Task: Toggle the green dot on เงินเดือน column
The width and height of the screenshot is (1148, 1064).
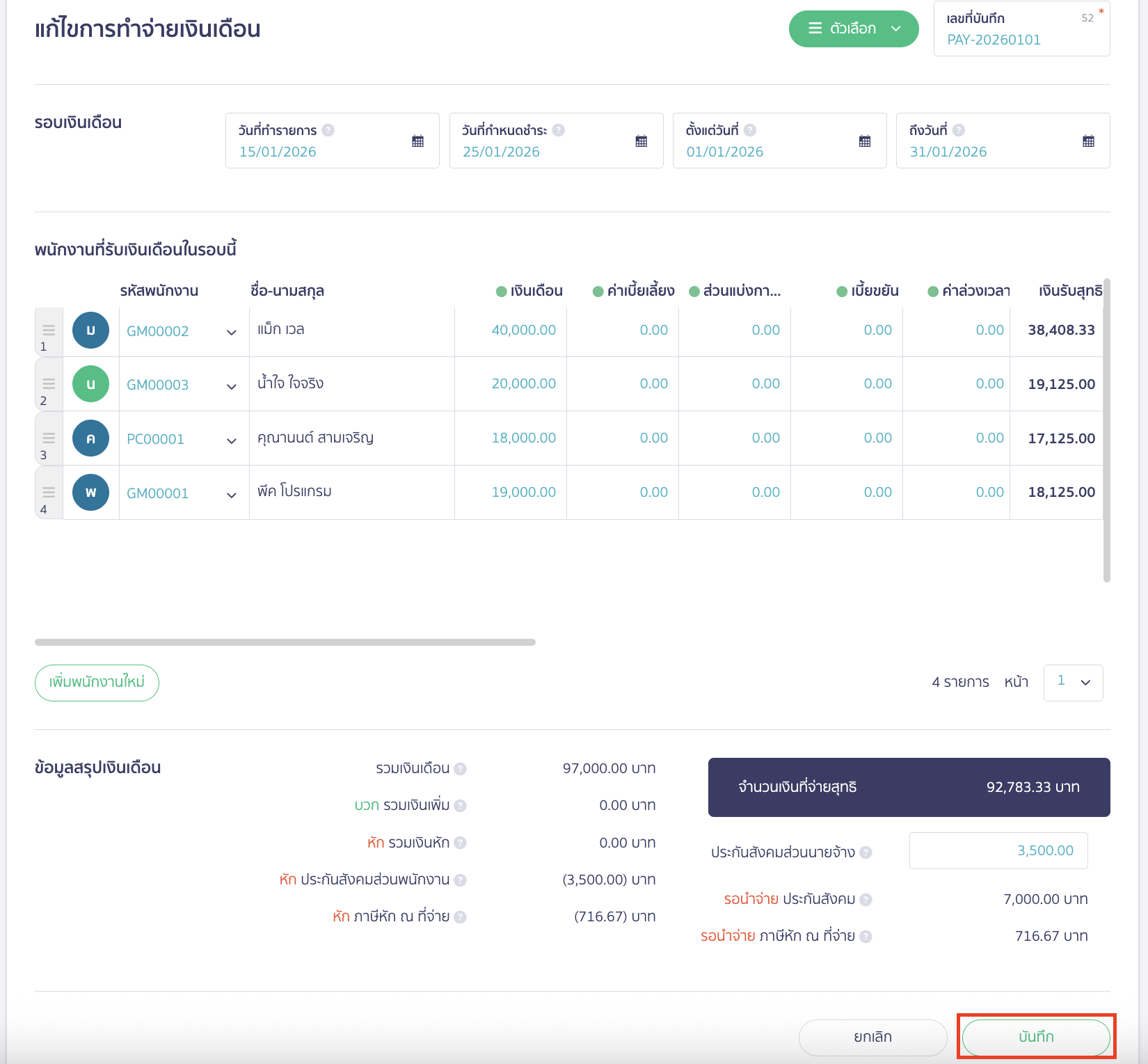Action: pyautogui.click(x=501, y=292)
